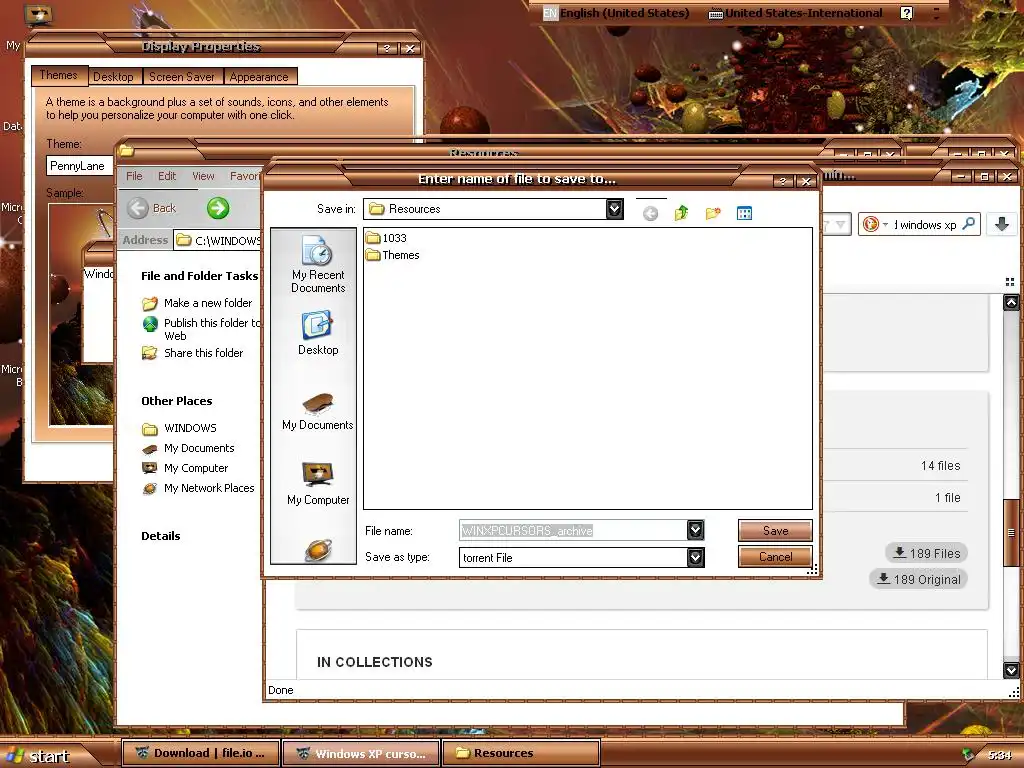Open the File menu in Explorer

(134, 176)
